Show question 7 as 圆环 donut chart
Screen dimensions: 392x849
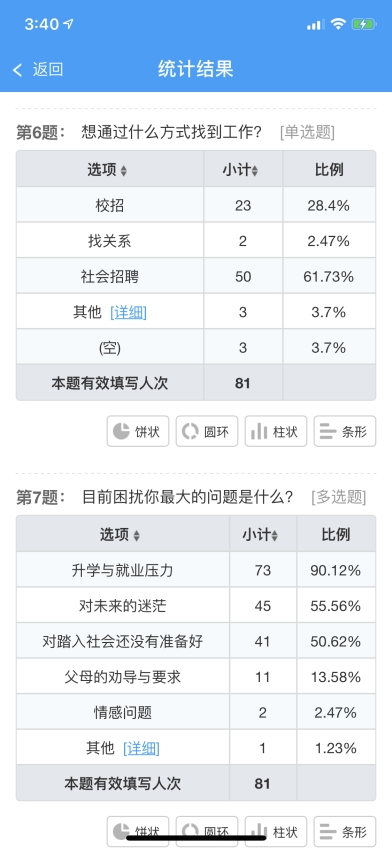pyautogui.click(x=207, y=831)
